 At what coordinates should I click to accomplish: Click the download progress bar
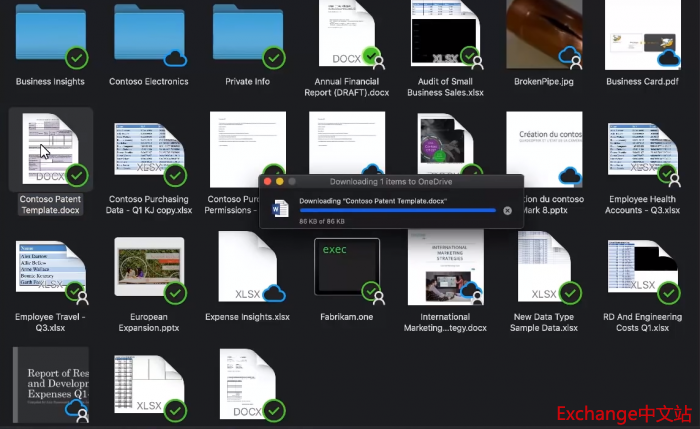397,211
